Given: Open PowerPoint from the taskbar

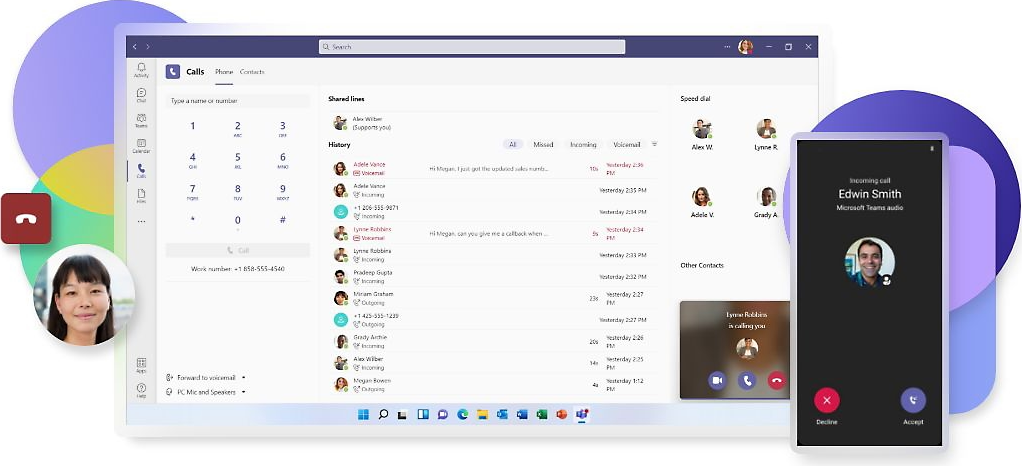Looking at the screenshot, I should 562,414.
